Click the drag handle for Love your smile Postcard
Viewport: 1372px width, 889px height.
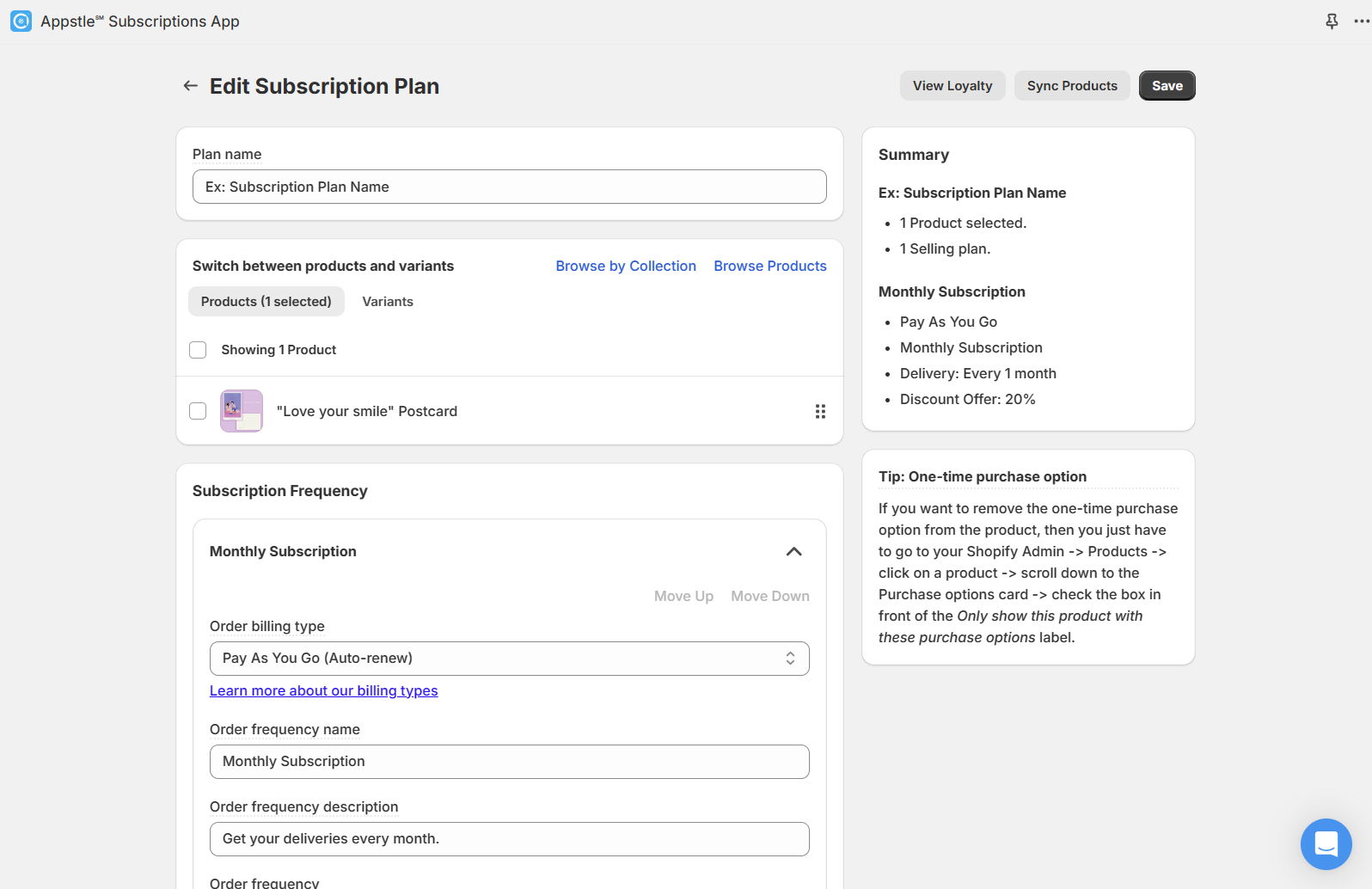pos(820,412)
